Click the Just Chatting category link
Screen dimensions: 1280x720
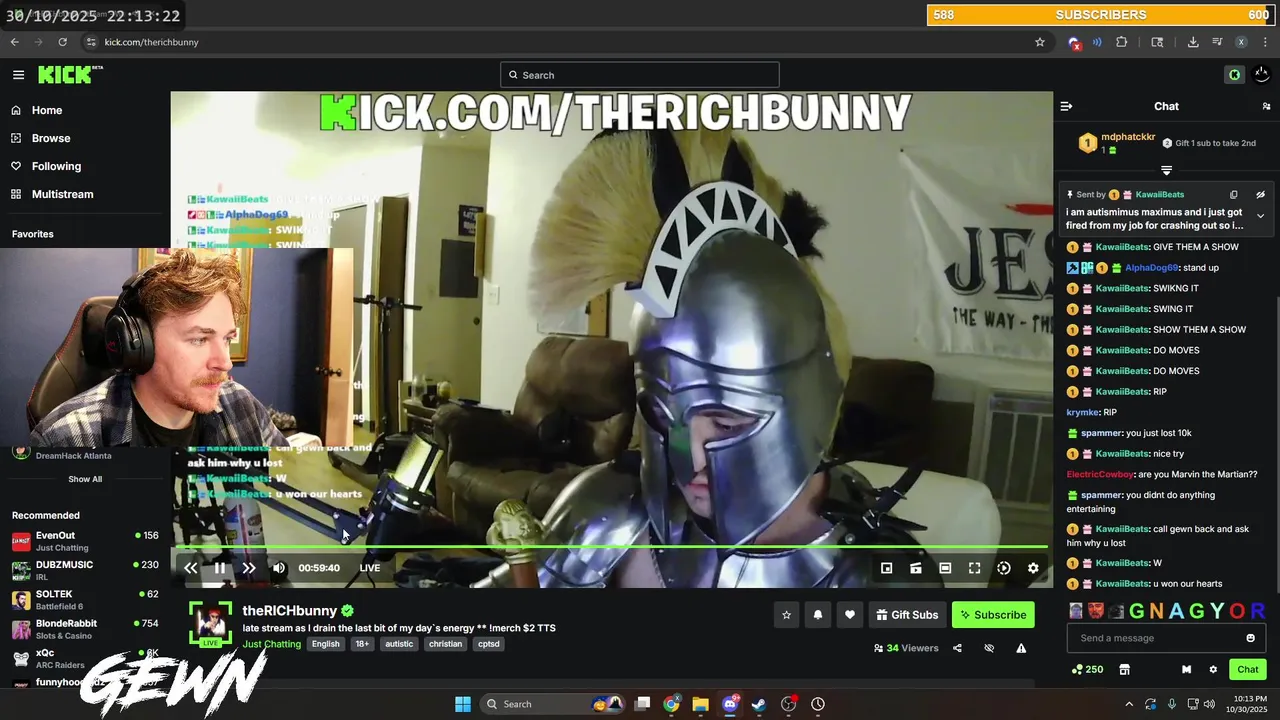[x=272, y=644]
